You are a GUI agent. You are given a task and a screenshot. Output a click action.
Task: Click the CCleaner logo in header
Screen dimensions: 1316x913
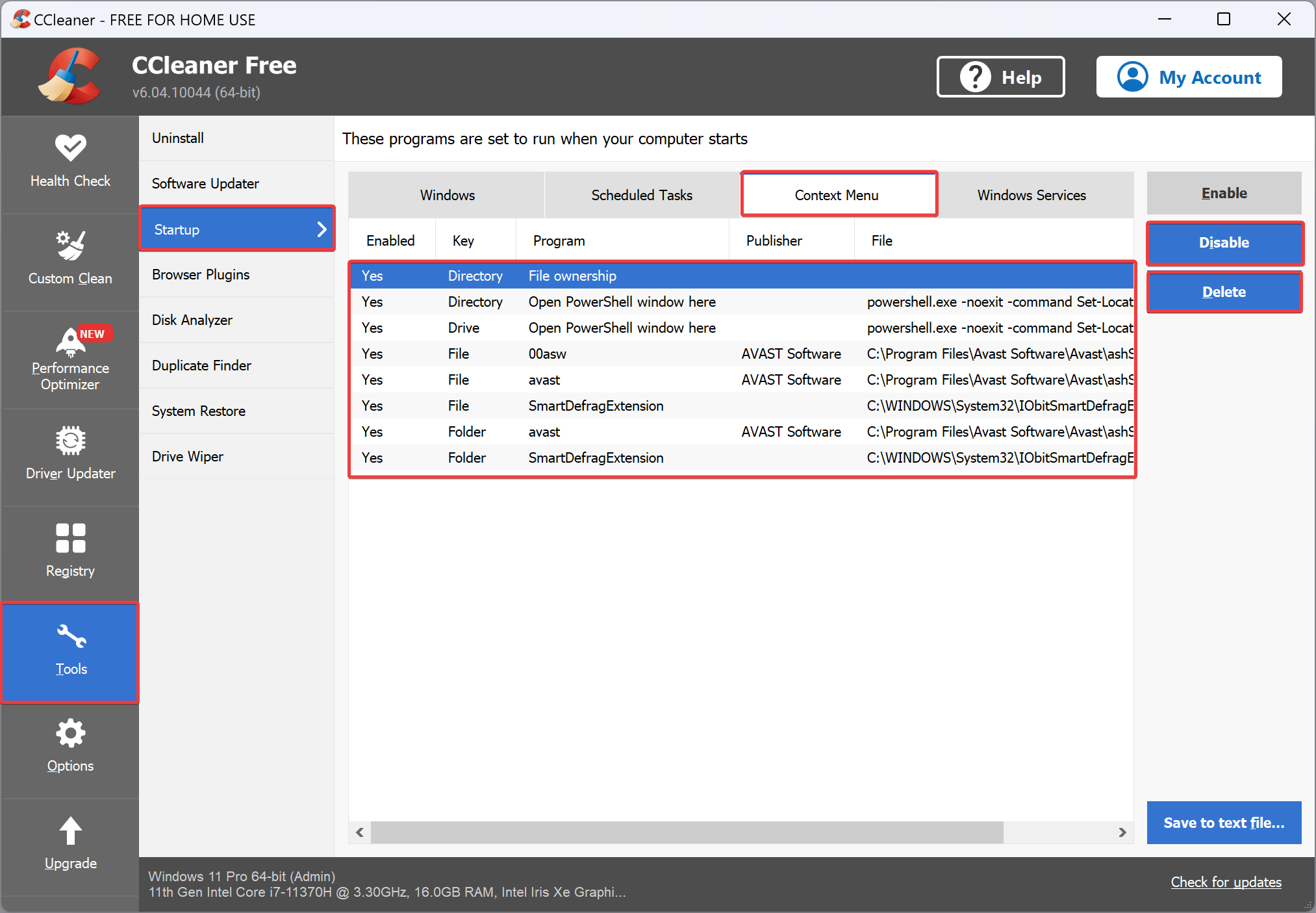(70, 76)
